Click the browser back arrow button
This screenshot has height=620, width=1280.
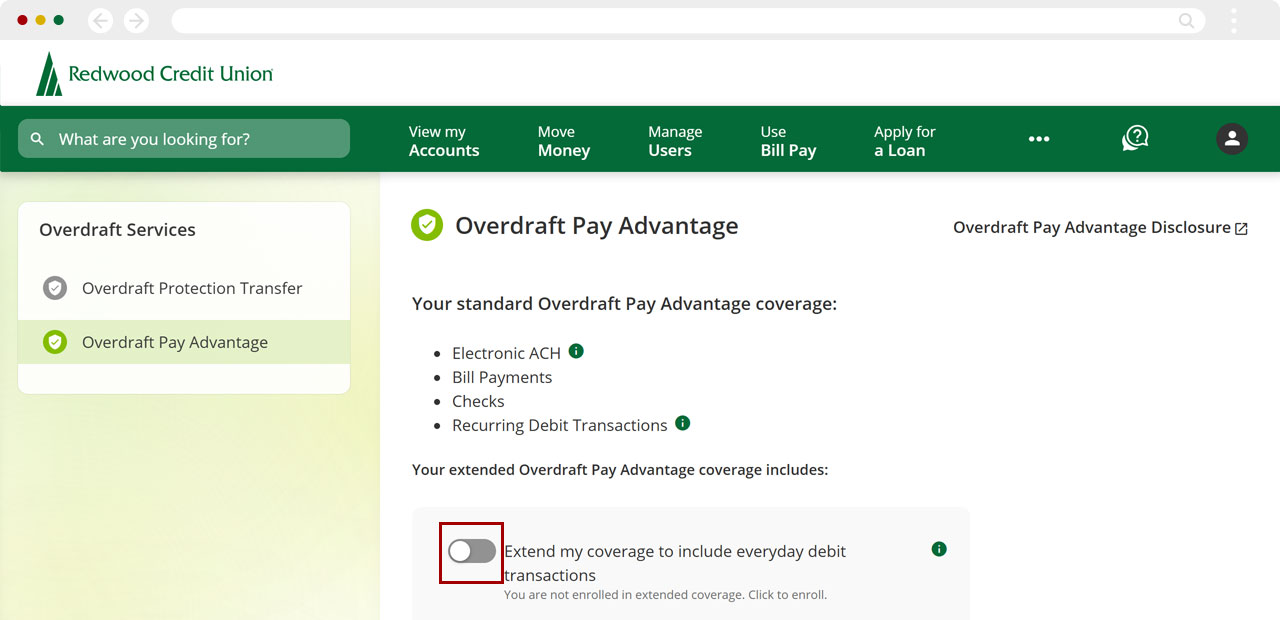(100, 20)
